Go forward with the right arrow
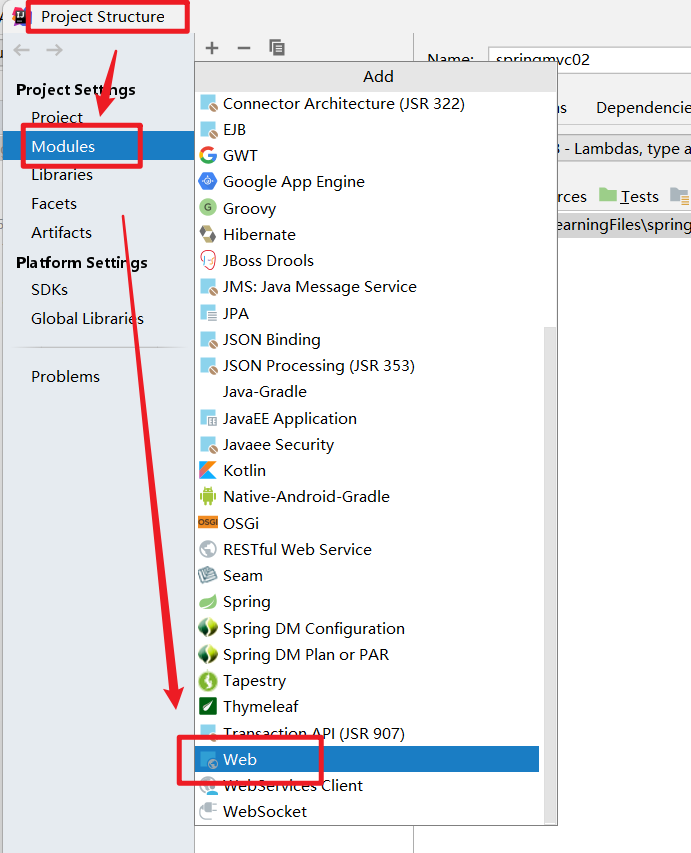 pyautogui.click(x=54, y=50)
